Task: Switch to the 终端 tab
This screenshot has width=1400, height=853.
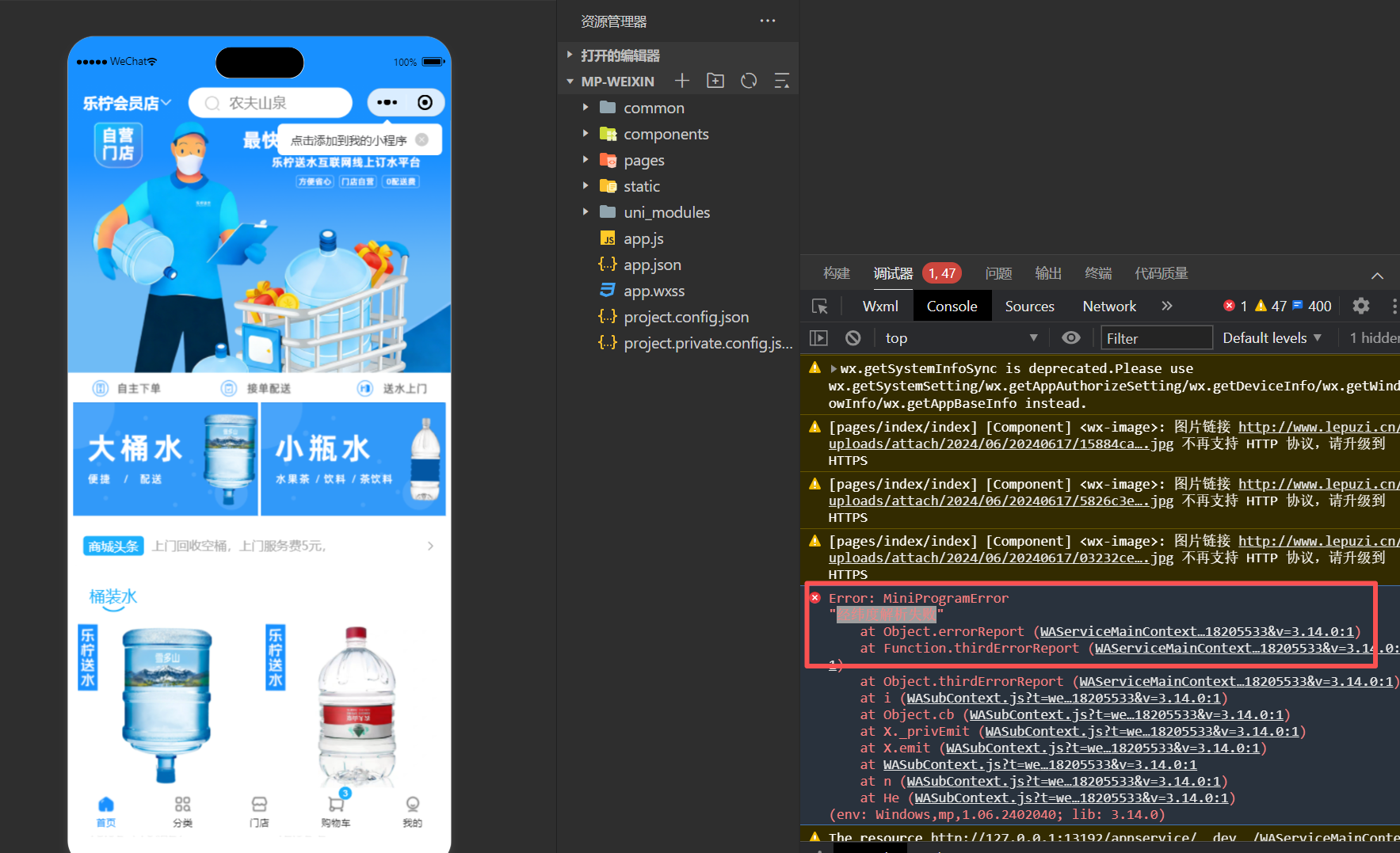Action: (x=1098, y=273)
